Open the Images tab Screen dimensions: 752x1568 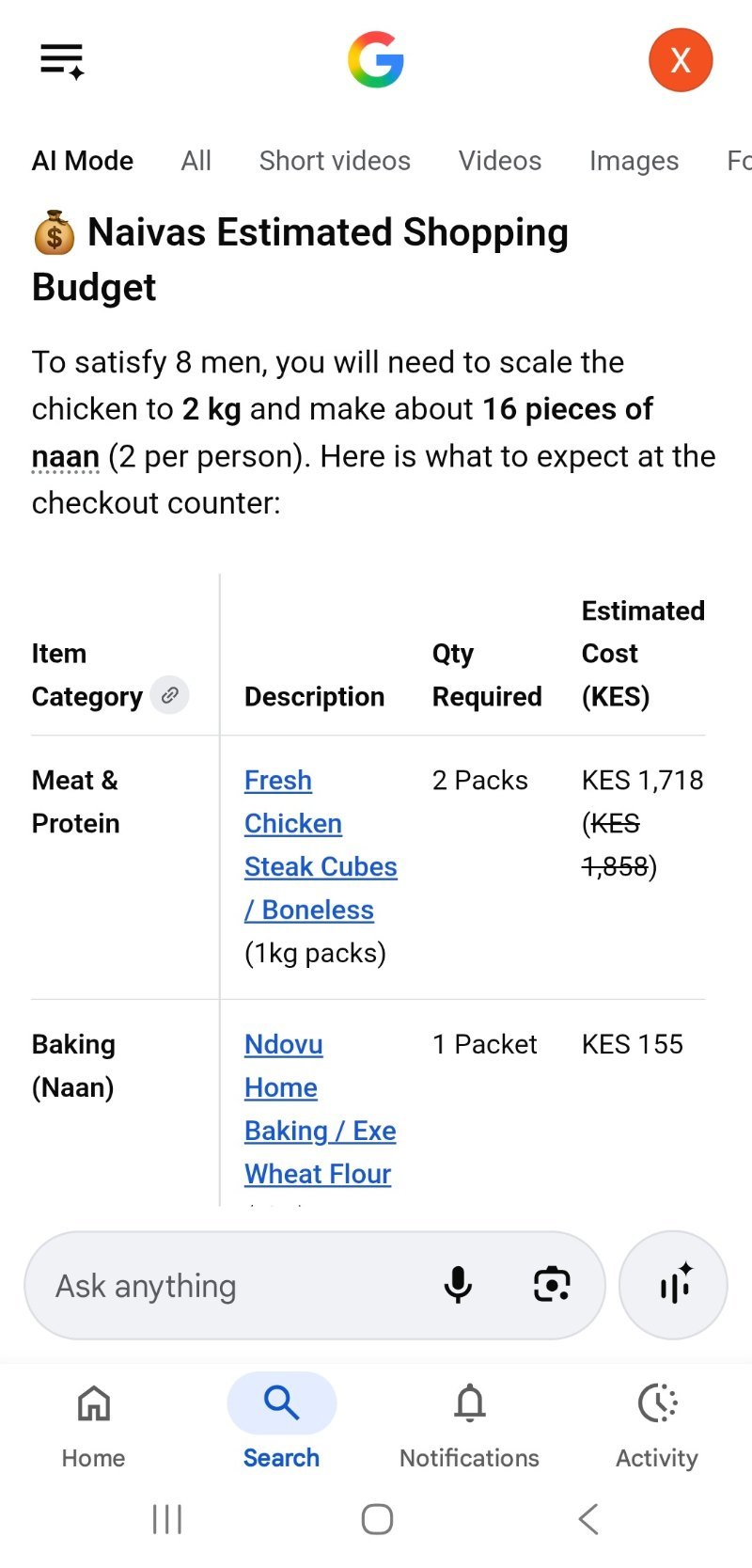point(634,161)
